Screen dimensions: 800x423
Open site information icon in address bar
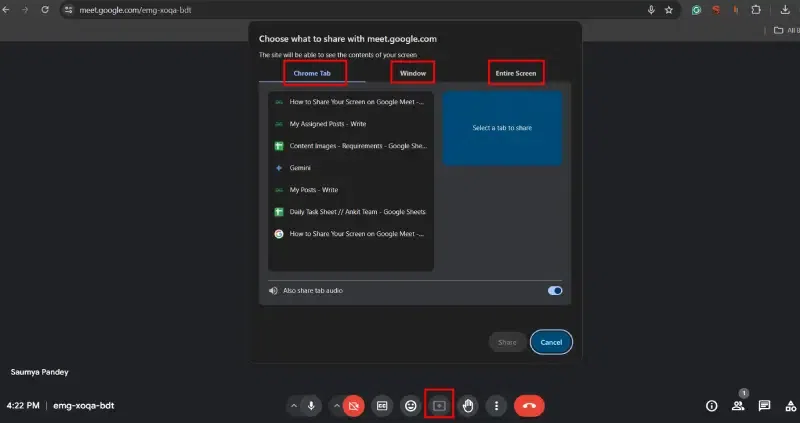coord(68,10)
